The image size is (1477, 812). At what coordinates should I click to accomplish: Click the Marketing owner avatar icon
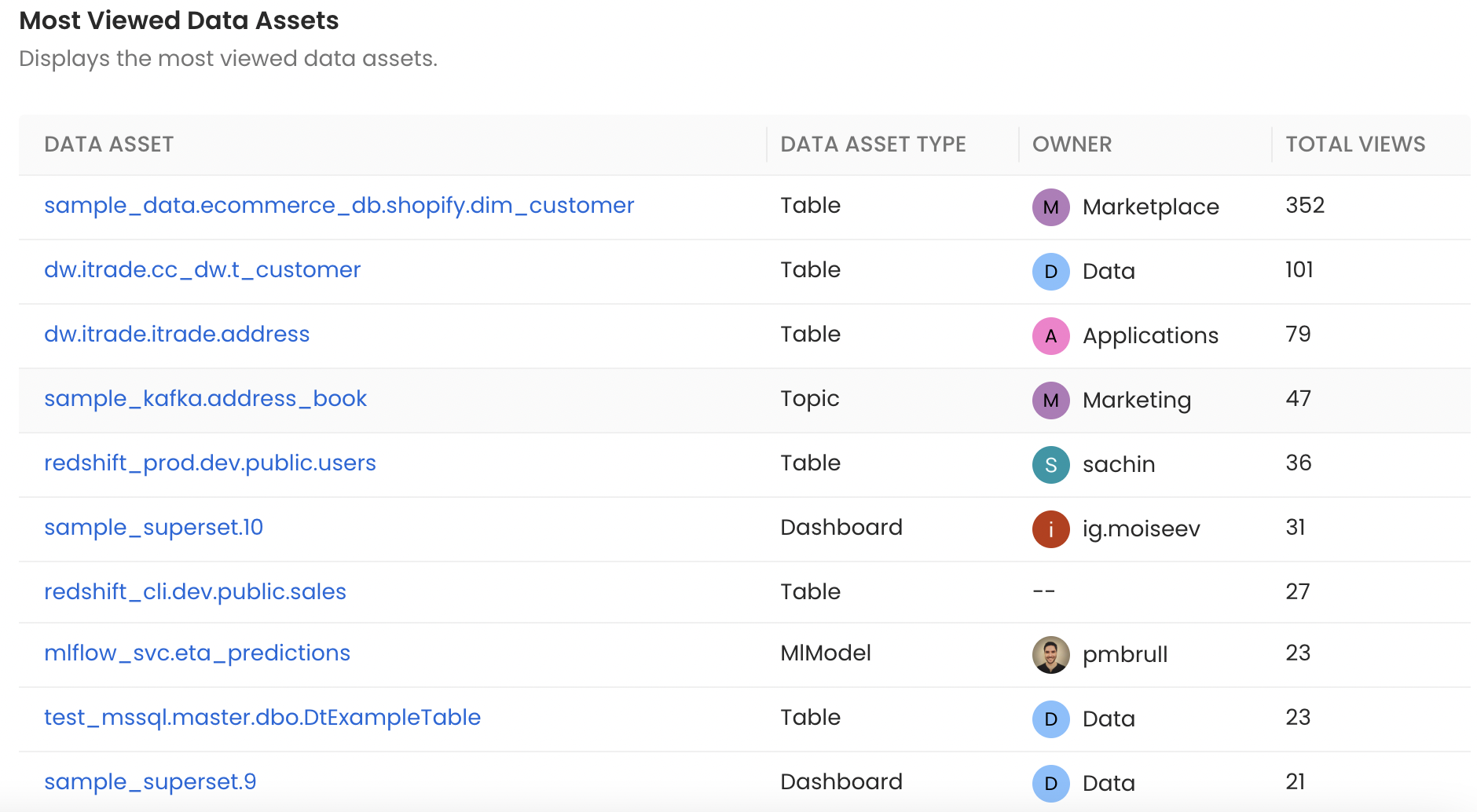pyautogui.click(x=1050, y=401)
